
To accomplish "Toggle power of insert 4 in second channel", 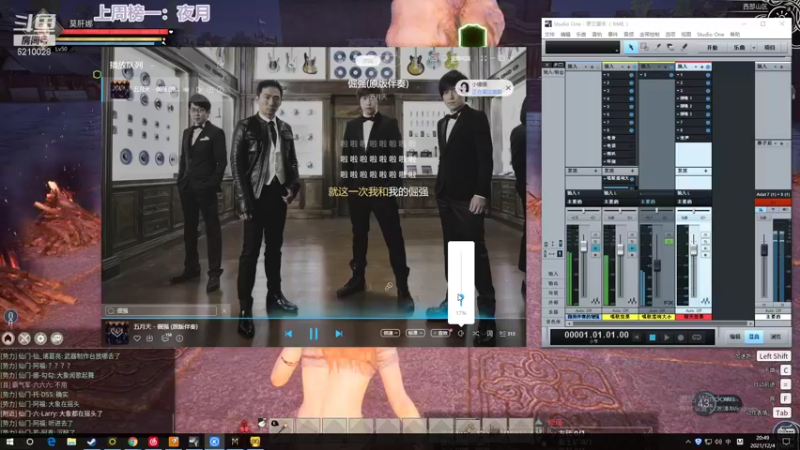I will coord(632,98).
